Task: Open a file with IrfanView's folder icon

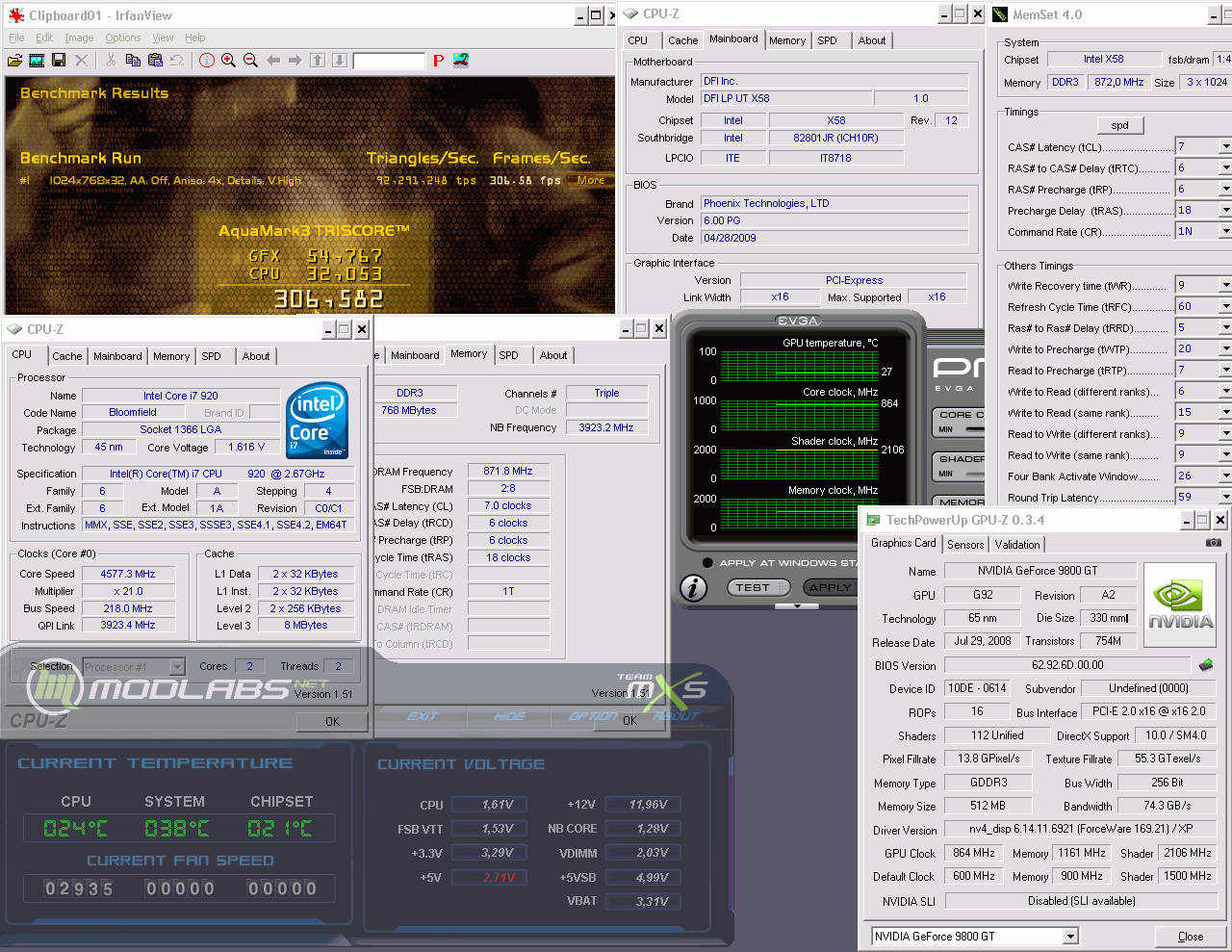Action: (x=14, y=61)
